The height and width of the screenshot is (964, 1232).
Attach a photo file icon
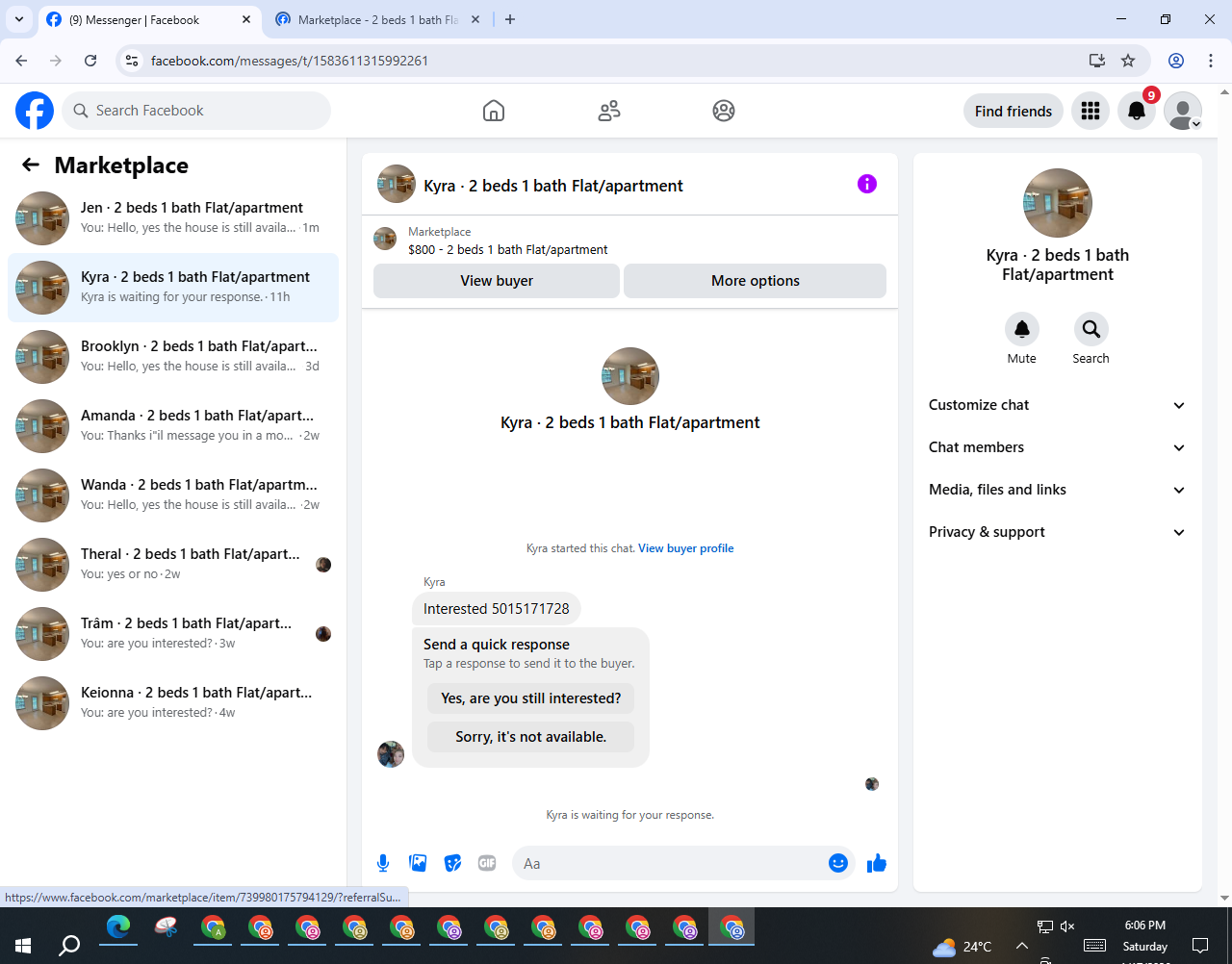click(418, 863)
